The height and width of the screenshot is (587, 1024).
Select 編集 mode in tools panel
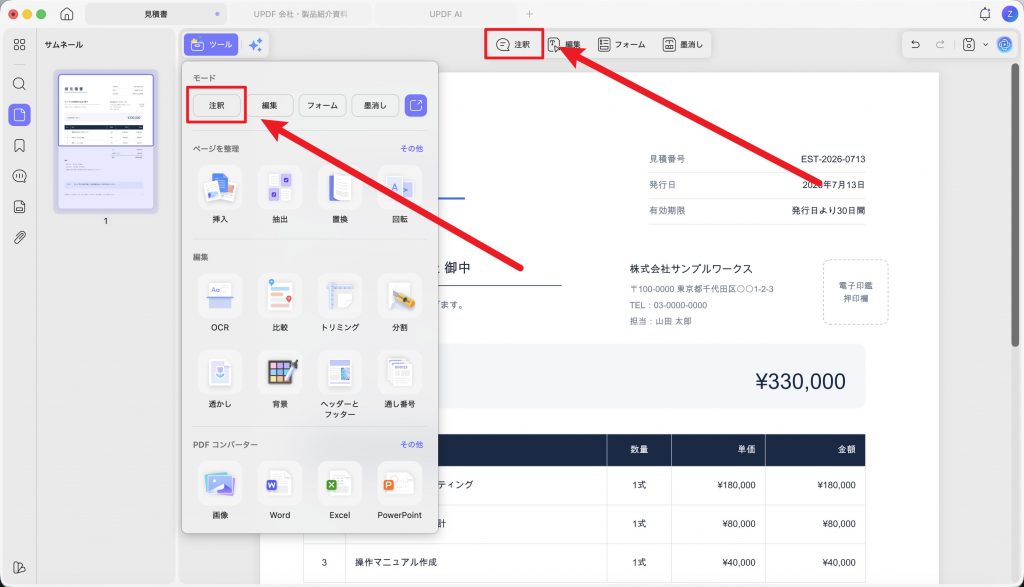click(x=270, y=105)
